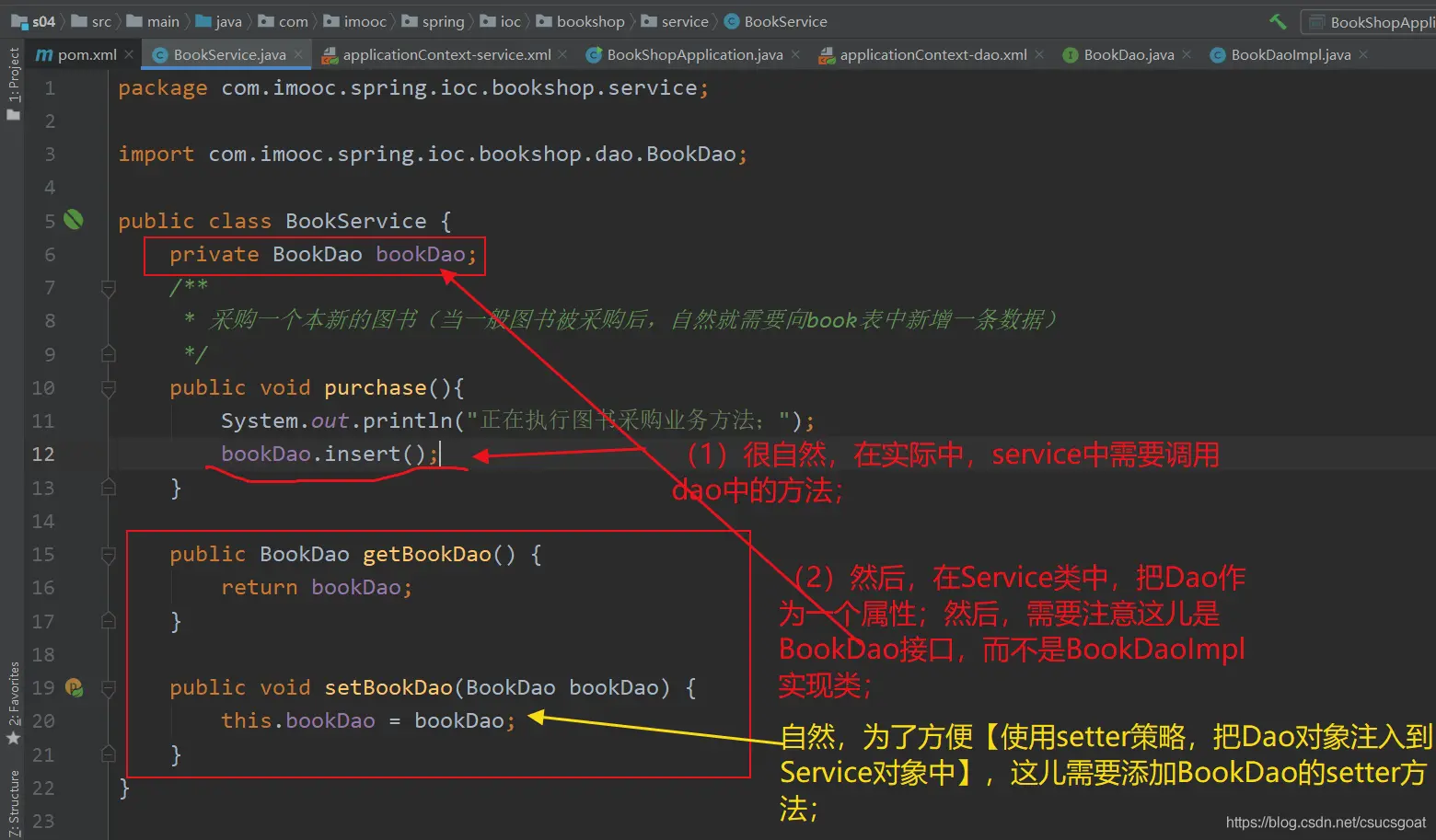Switch to the BookShopApplication.java tab
This screenshot has height=840, width=1436.
695,55
